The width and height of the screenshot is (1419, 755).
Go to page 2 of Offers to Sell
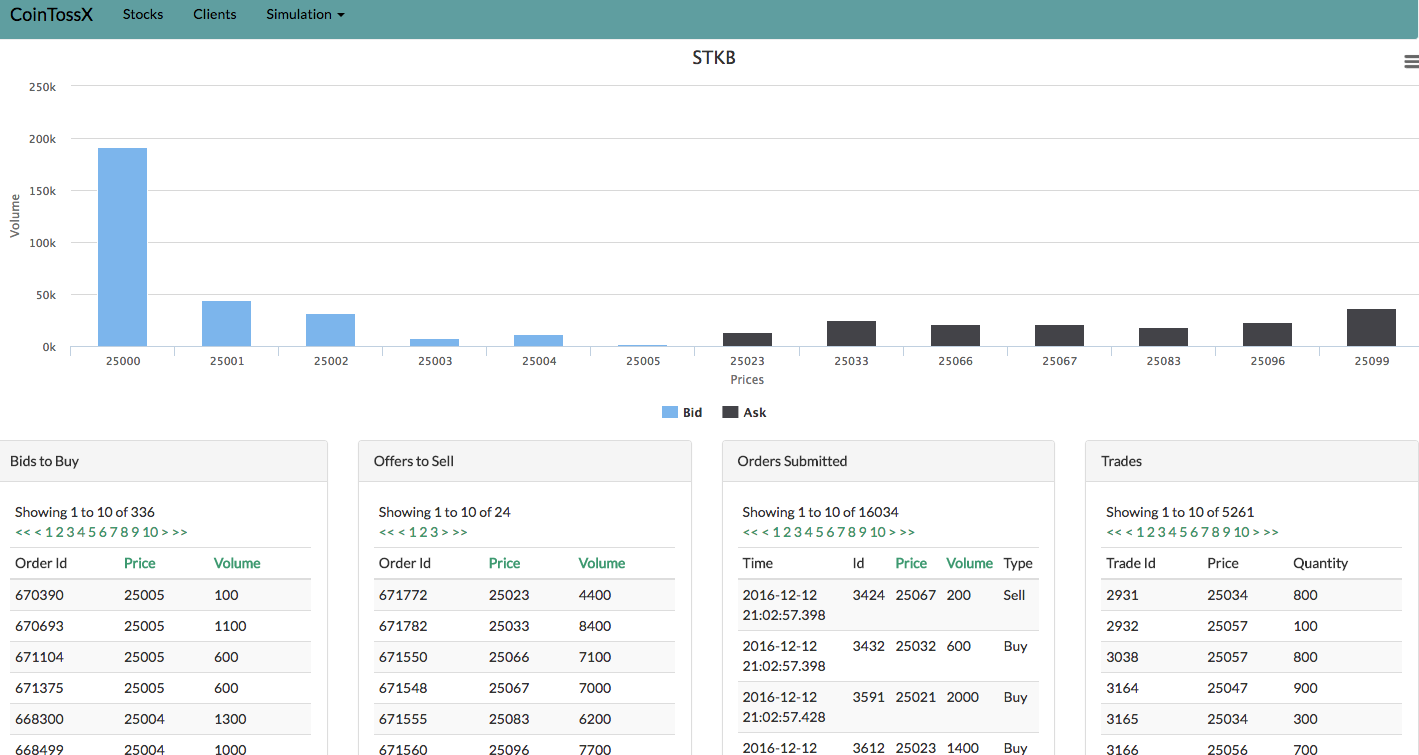(x=423, y=532)
